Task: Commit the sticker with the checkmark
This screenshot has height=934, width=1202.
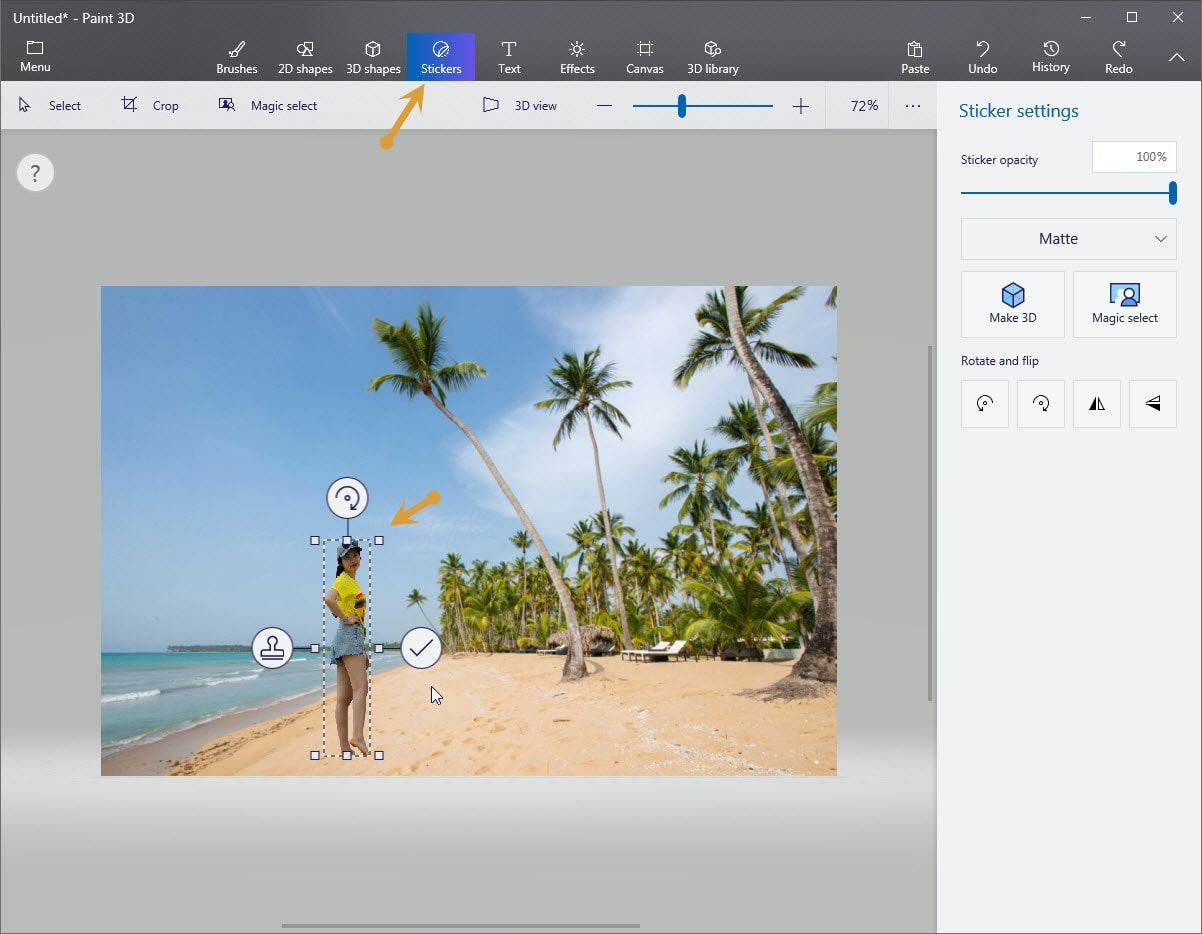Action: pyautogui.click(x=421, y=648)
